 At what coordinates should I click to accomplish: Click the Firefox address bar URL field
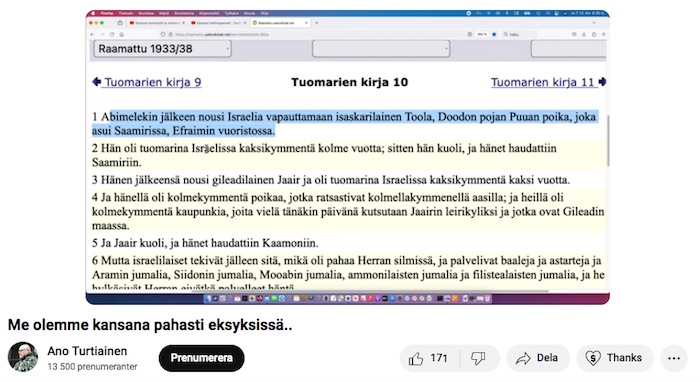pos(312,34)
